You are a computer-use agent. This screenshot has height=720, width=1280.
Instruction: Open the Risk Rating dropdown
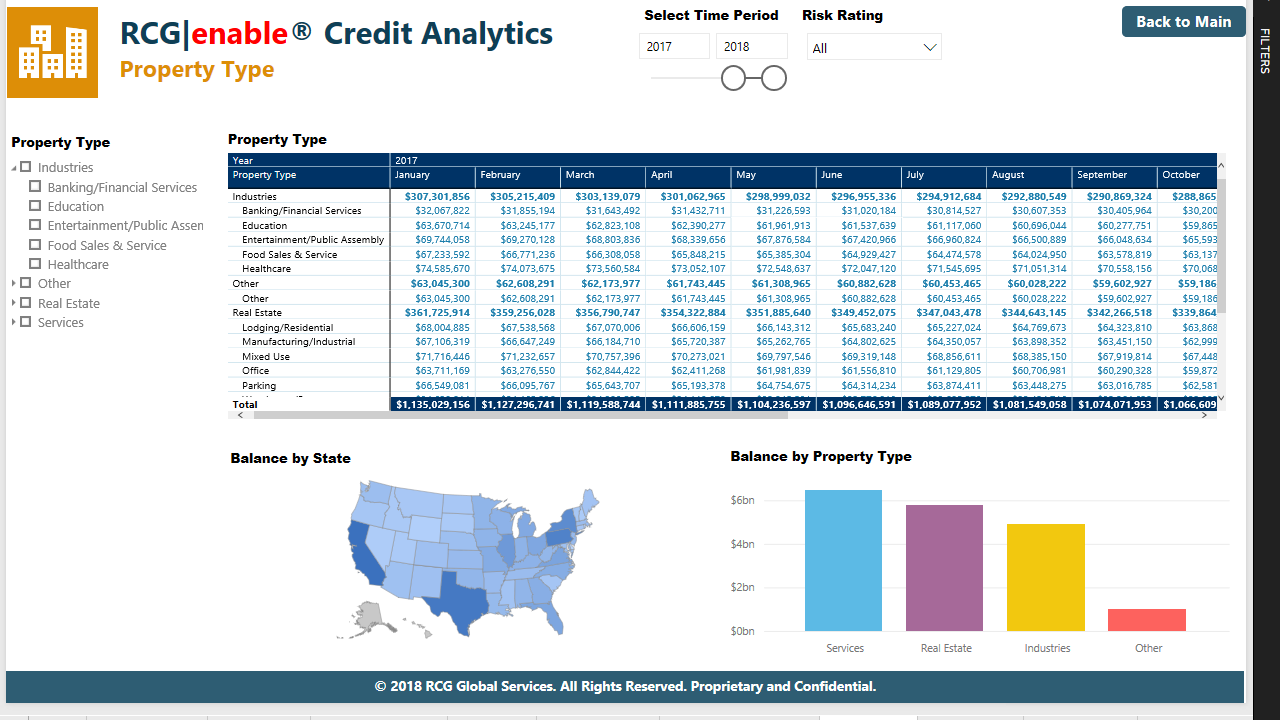(873, 48)
